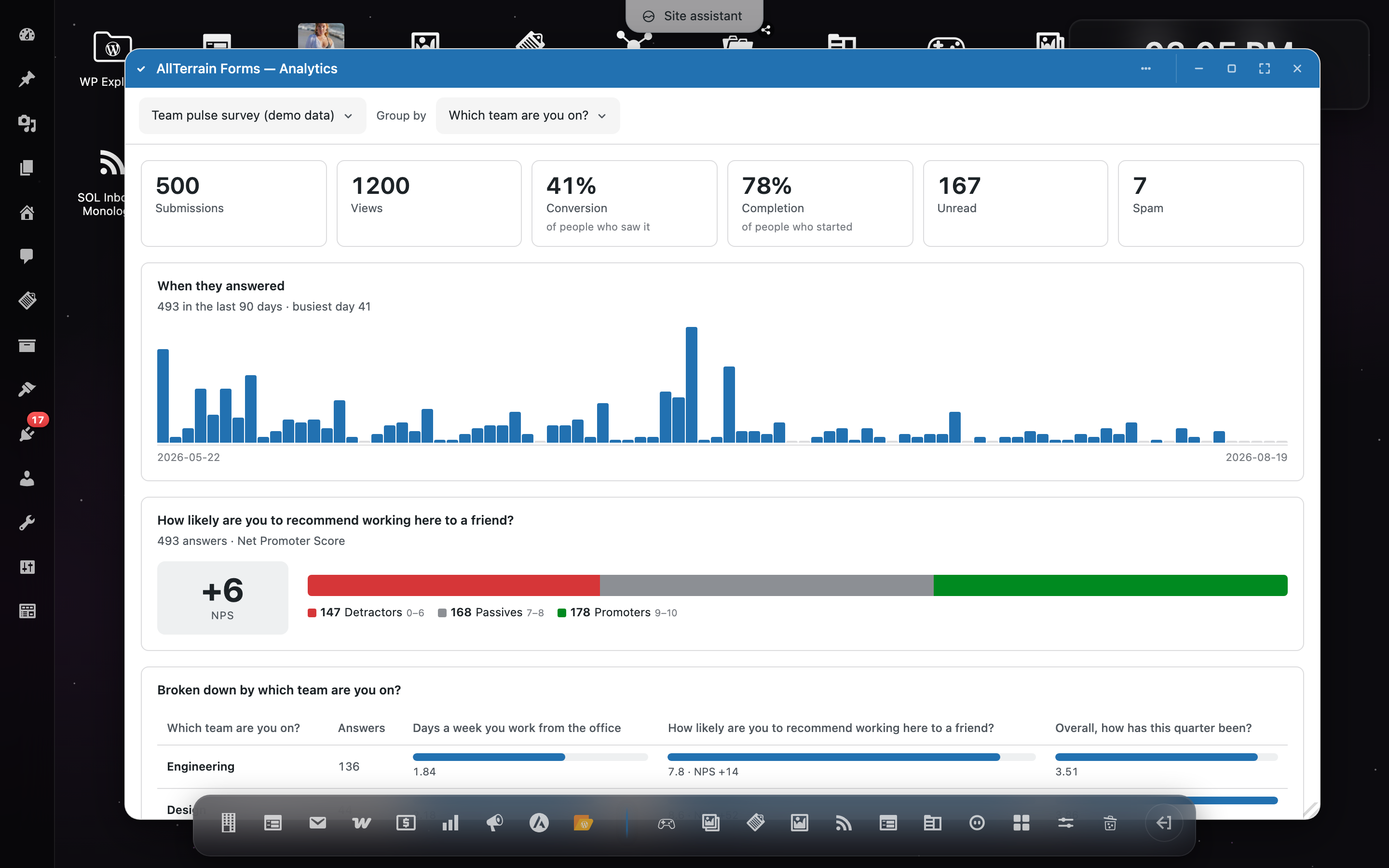Image resolution: width=1389 pixels, height=868 pixels.
Task: Open Plugins icon with 17 badge
Action: pos(27,434)
